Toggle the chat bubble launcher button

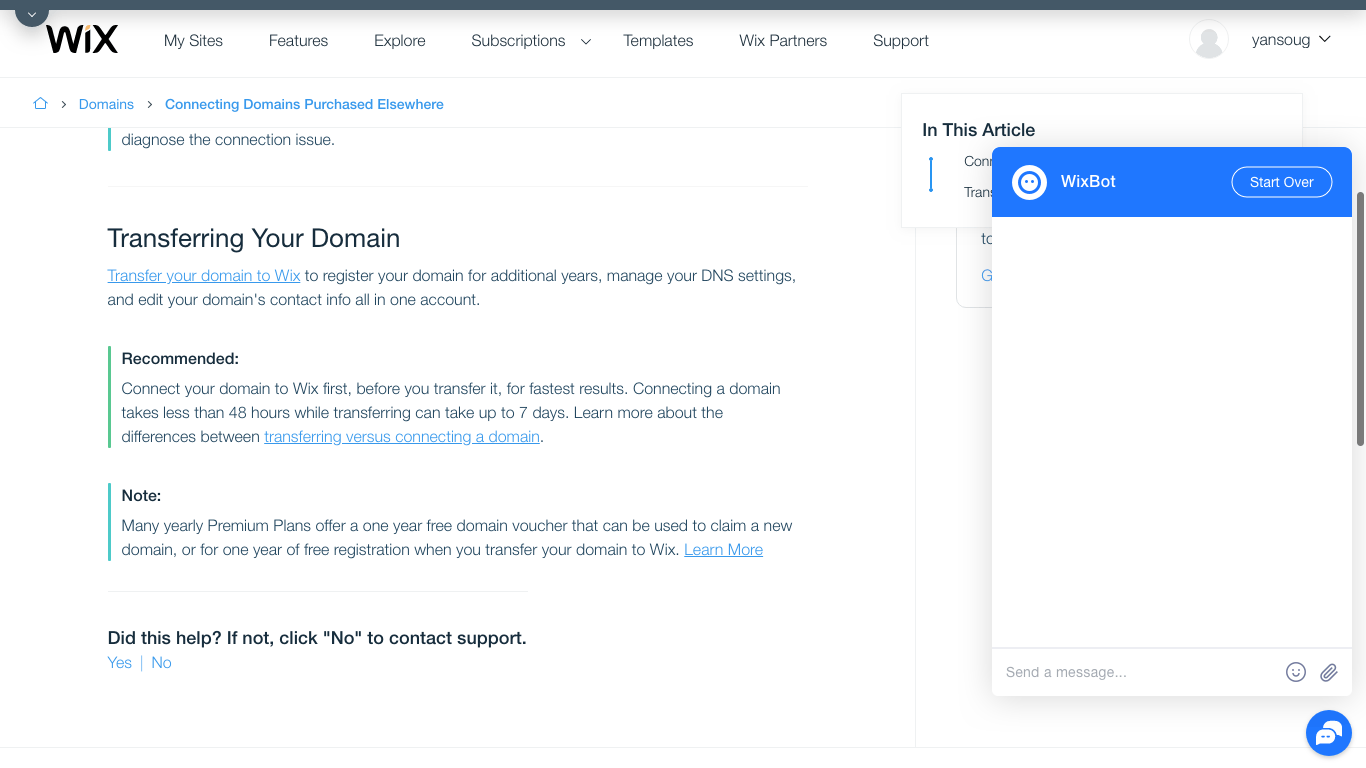point(1329,733)
